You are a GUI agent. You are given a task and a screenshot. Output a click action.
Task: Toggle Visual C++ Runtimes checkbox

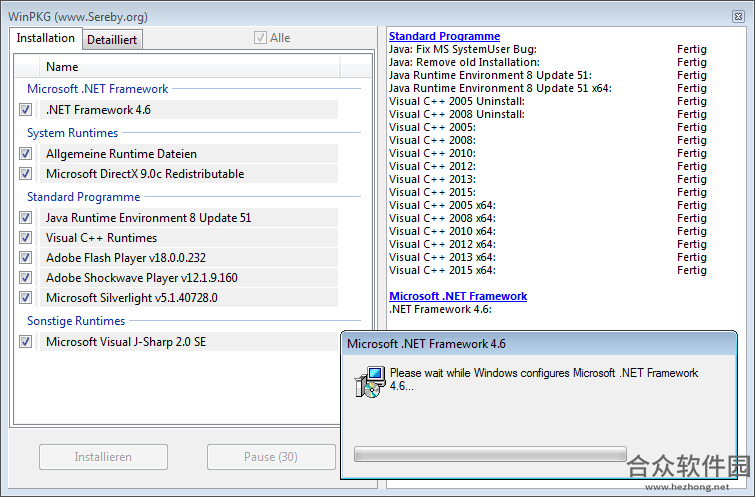[26, 238]
